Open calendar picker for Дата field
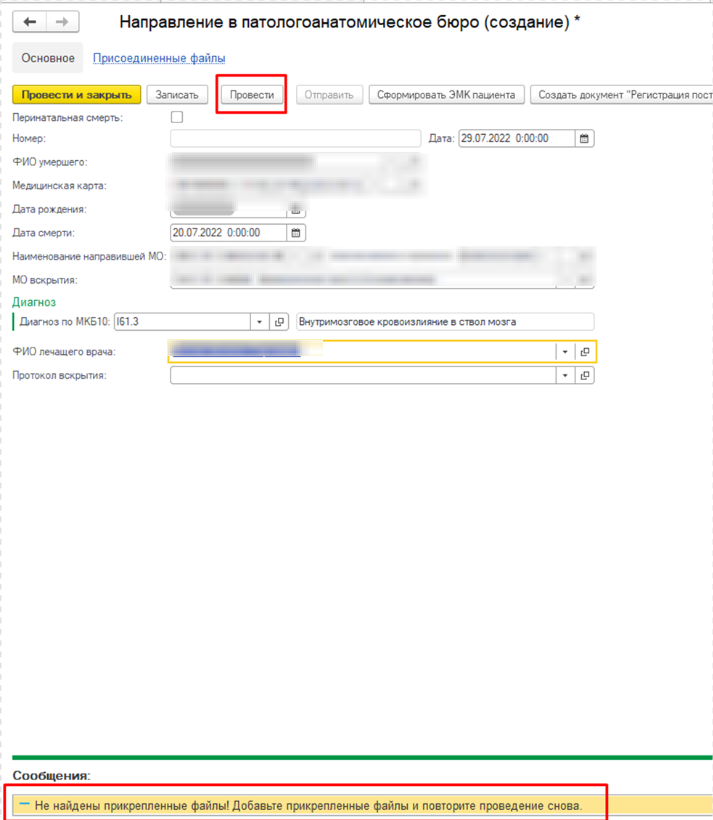This screenshot has height=820, width=713. (585, 139)
